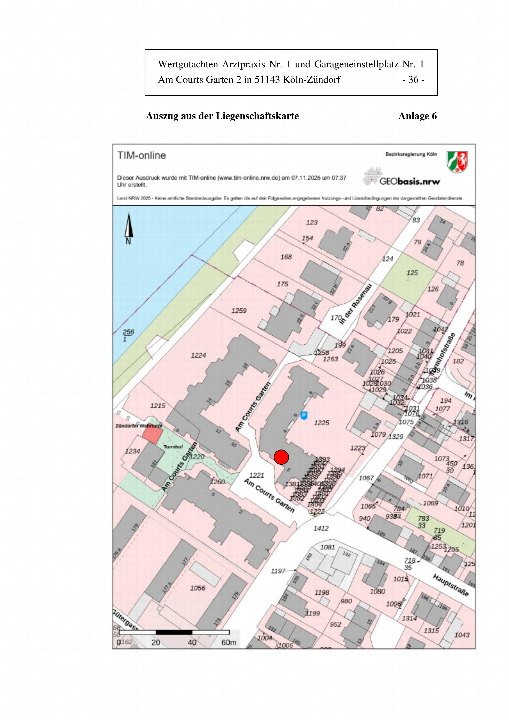
Task: Click the GEObasis.nrw logo
Action: click(402, 177)
